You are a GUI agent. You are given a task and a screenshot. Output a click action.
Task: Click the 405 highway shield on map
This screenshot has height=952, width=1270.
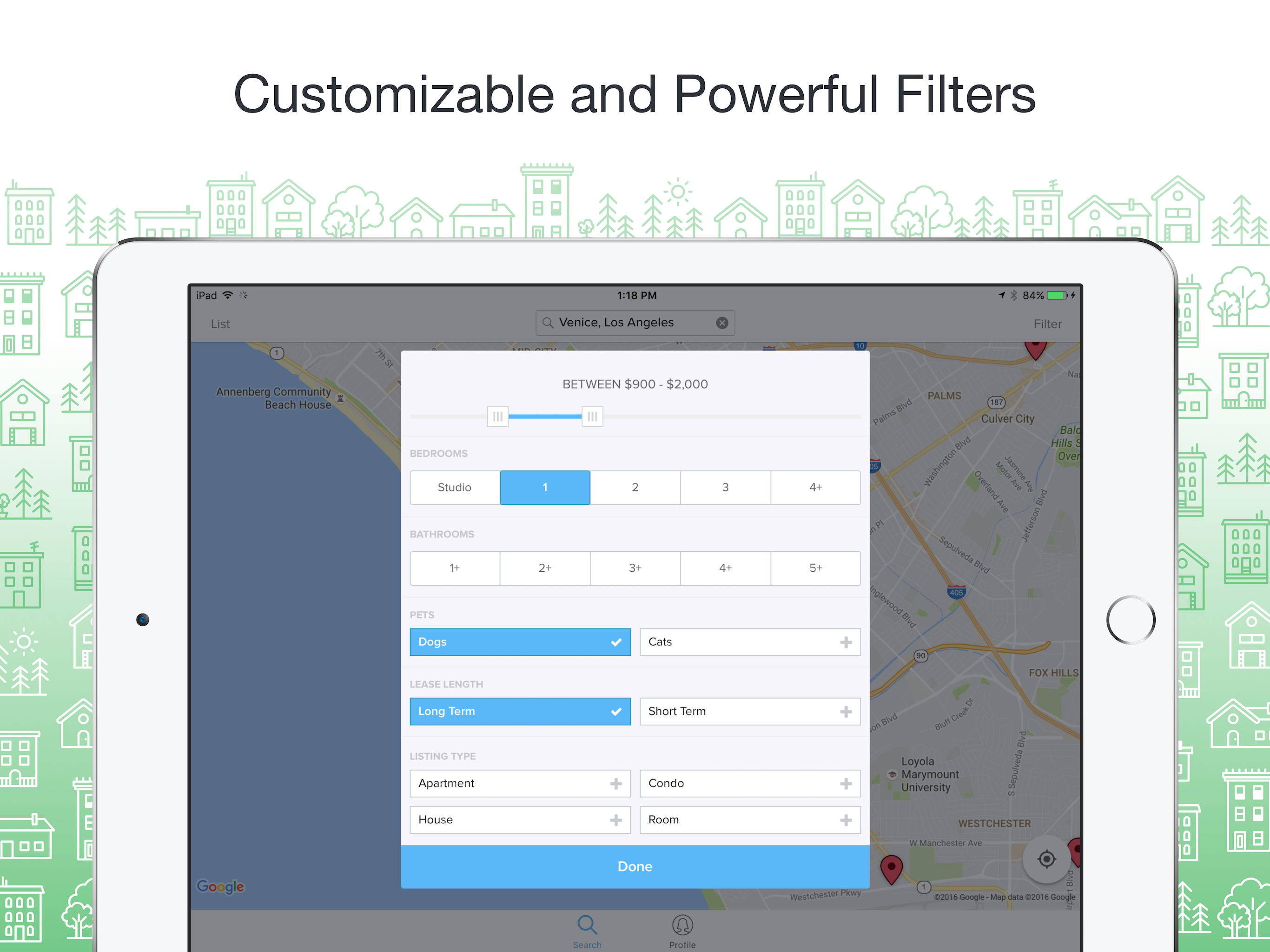click(x=956, y=592)
